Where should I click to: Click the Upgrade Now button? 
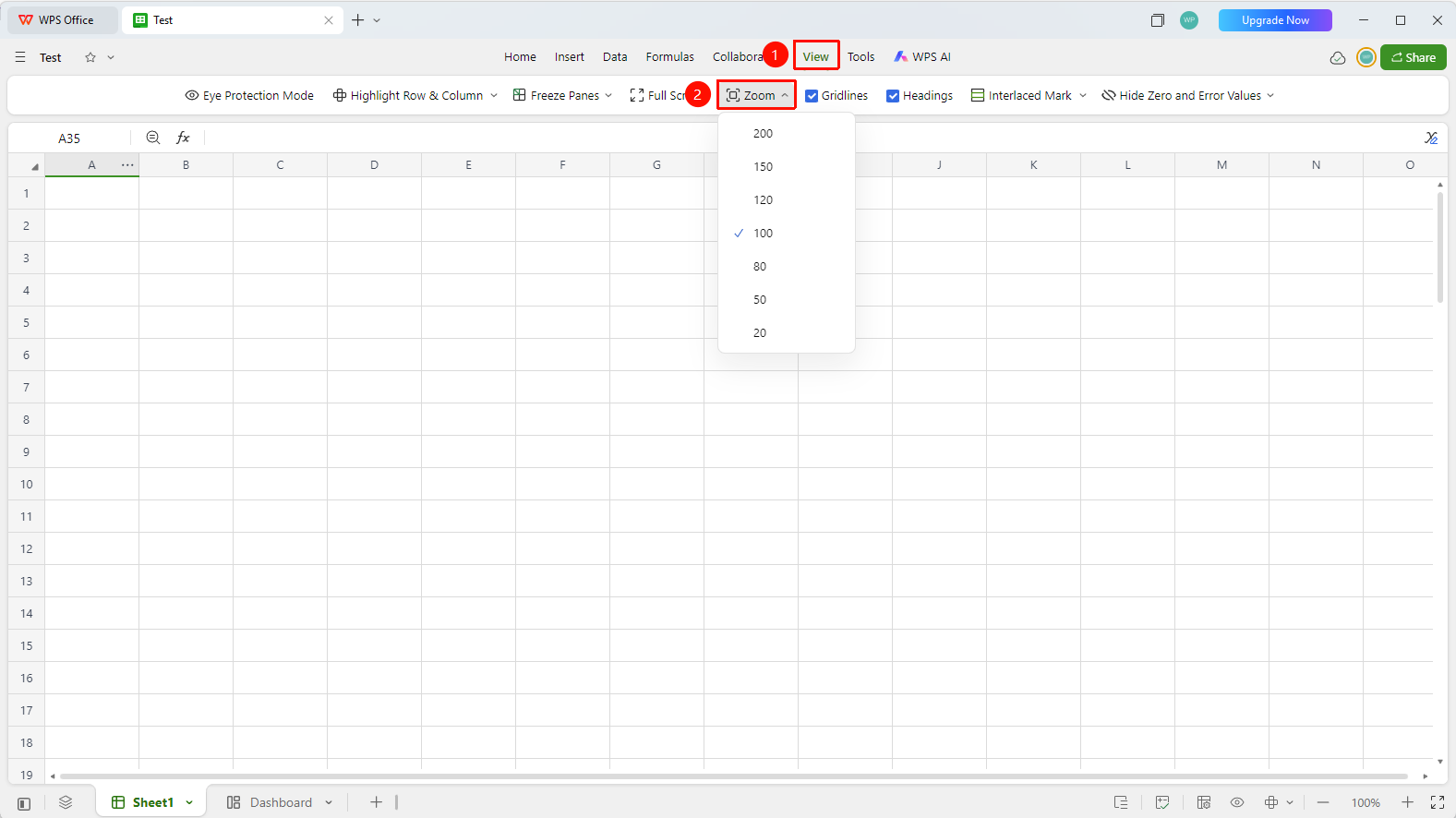(x=1275, y=20)
